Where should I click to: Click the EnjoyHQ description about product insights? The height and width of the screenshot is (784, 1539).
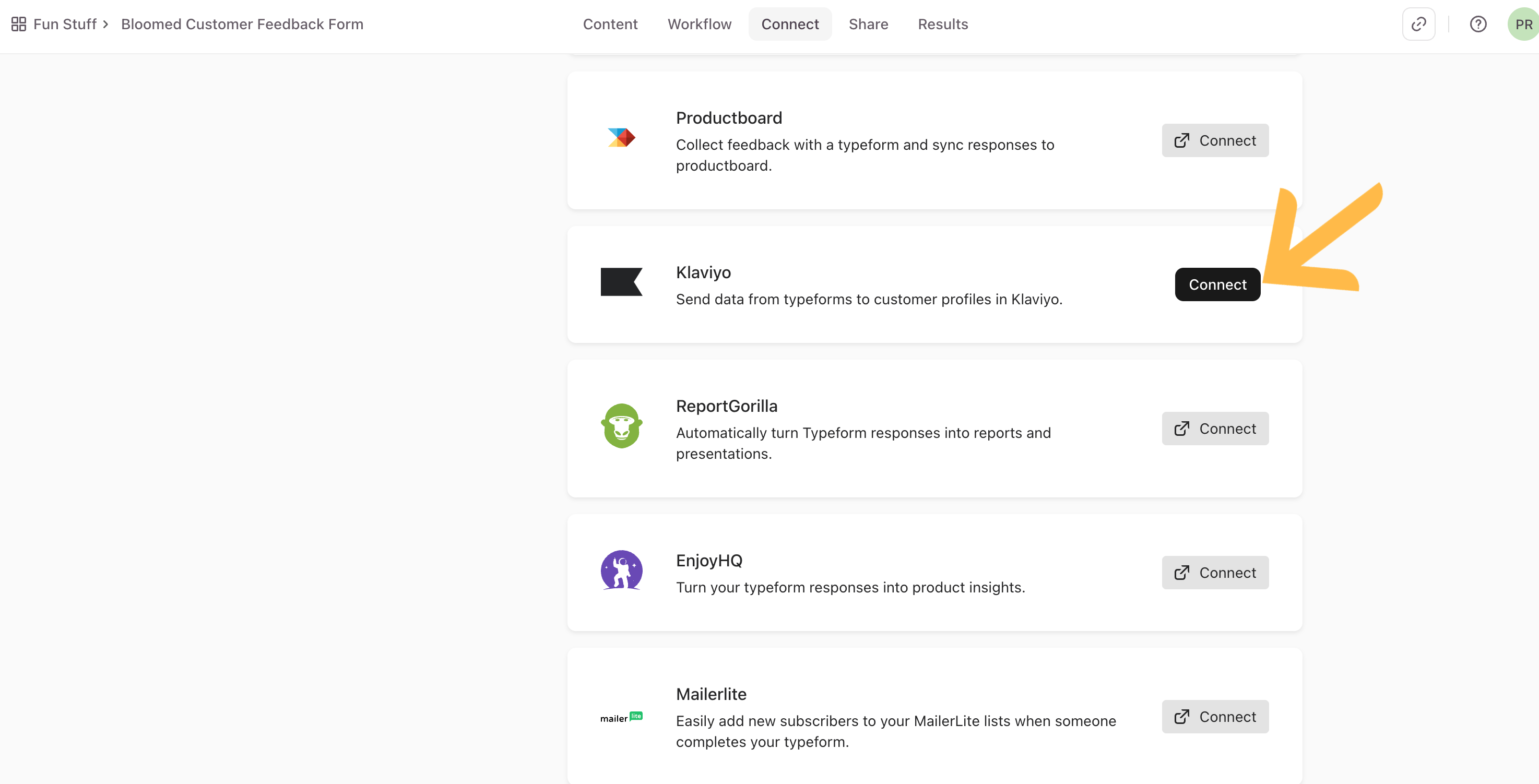(x=851, y=587)
